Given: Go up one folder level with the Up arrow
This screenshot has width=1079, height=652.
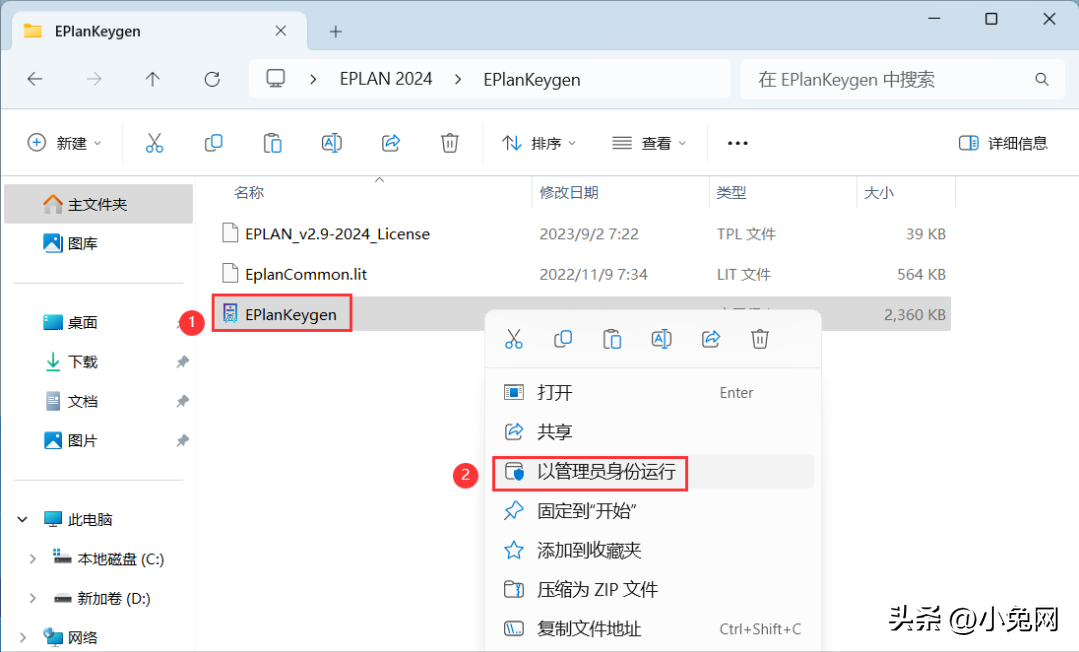Looking at the screenshot, I should pos(152,80).
